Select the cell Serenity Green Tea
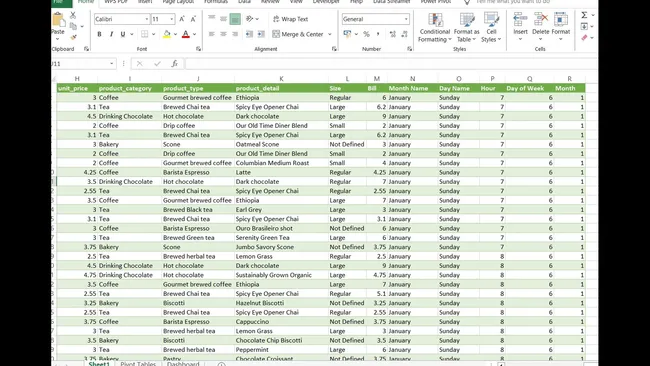Screen dimensions: 650x366 (281, 238)
